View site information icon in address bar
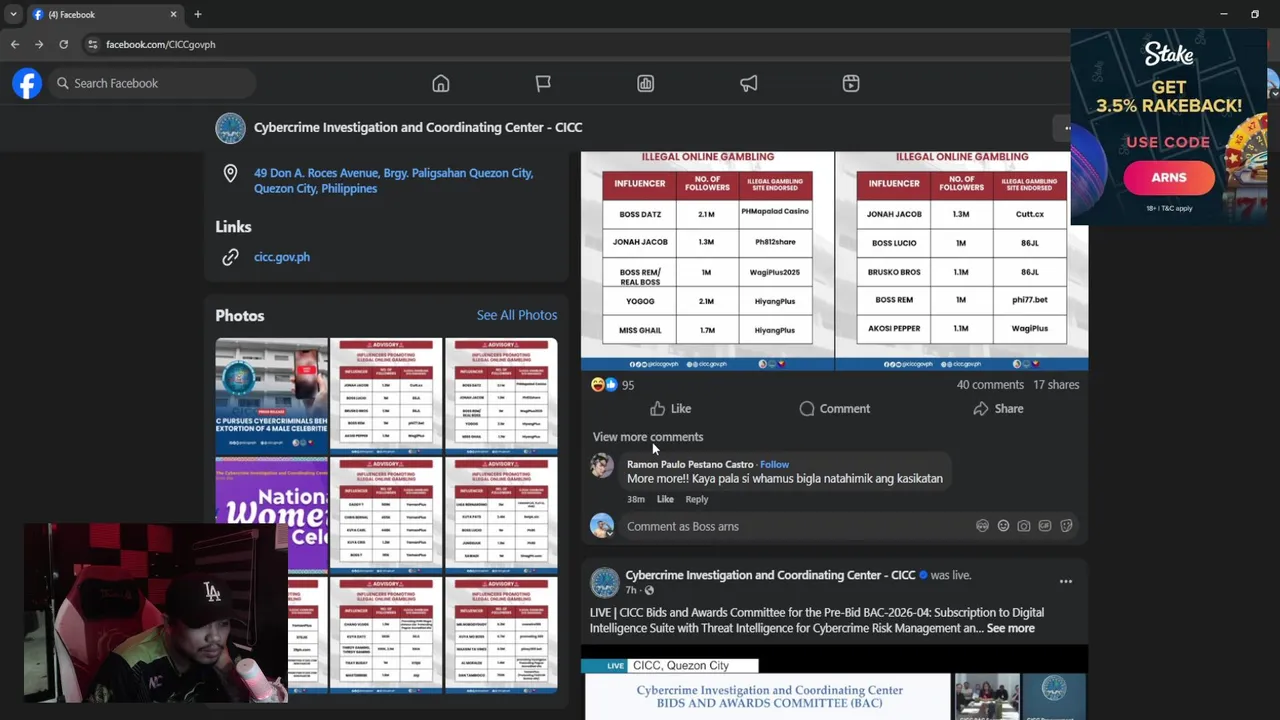The height and width of the screenshot is (720, 1280). [x=92, y=44]
